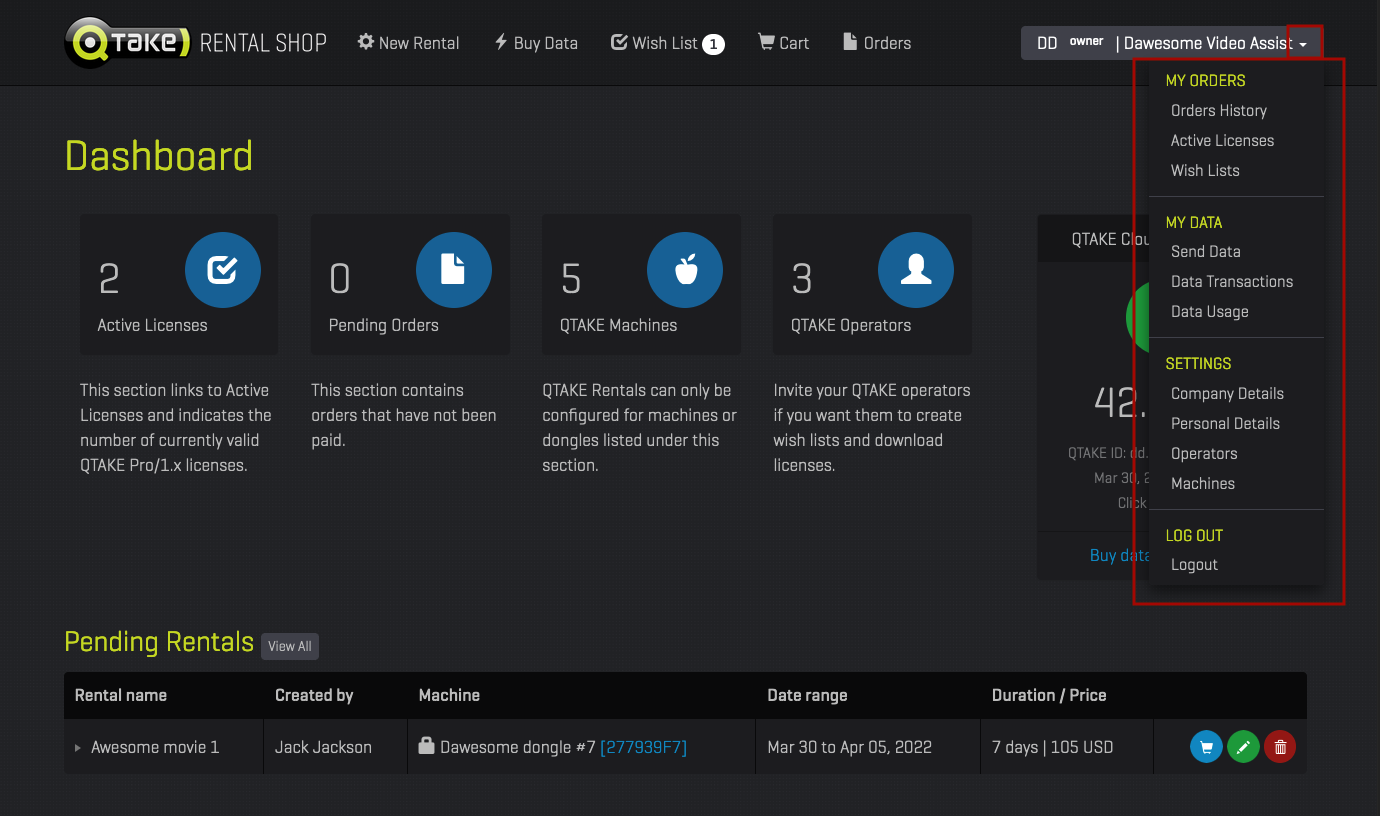The image size is (1380, 816).
Task: Open the Cart page
Action: pyautogui.click(x=784, y=43)
